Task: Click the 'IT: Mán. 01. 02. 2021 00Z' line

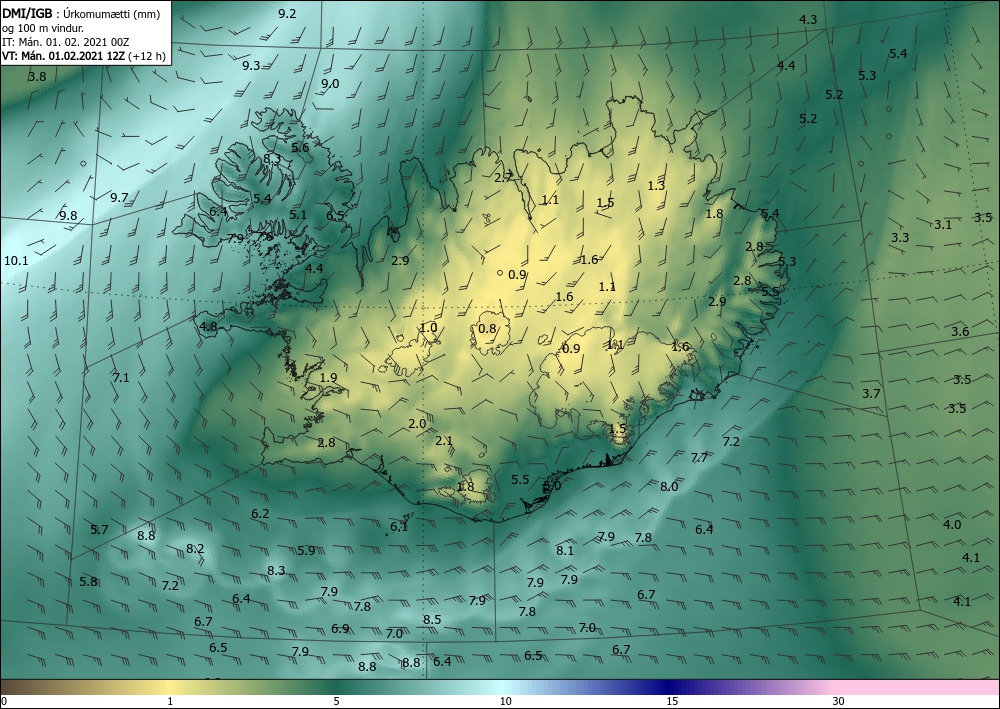Action: 66,42
